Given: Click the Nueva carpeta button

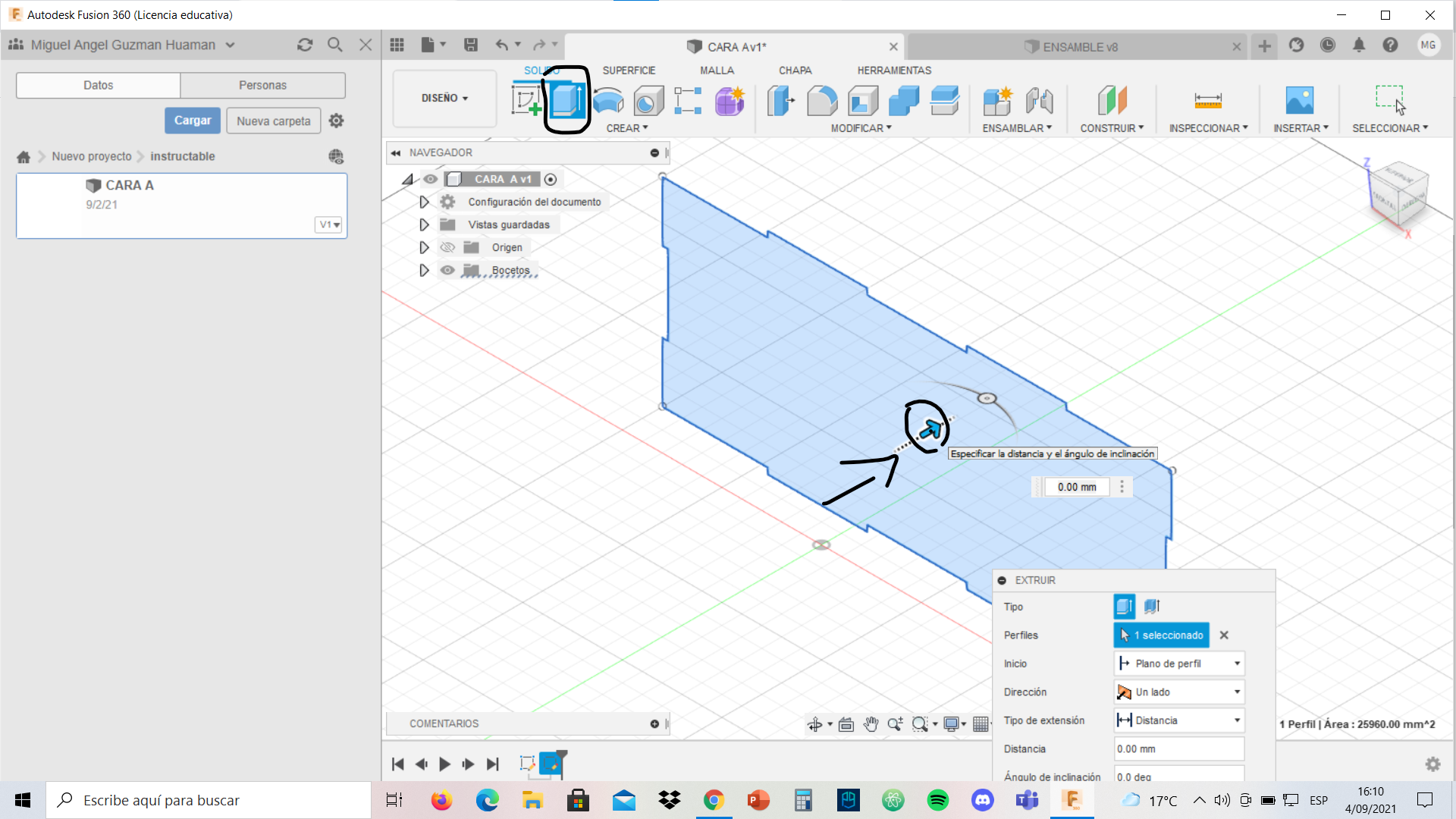Looking at the screenshot, I should click(273, 121).
